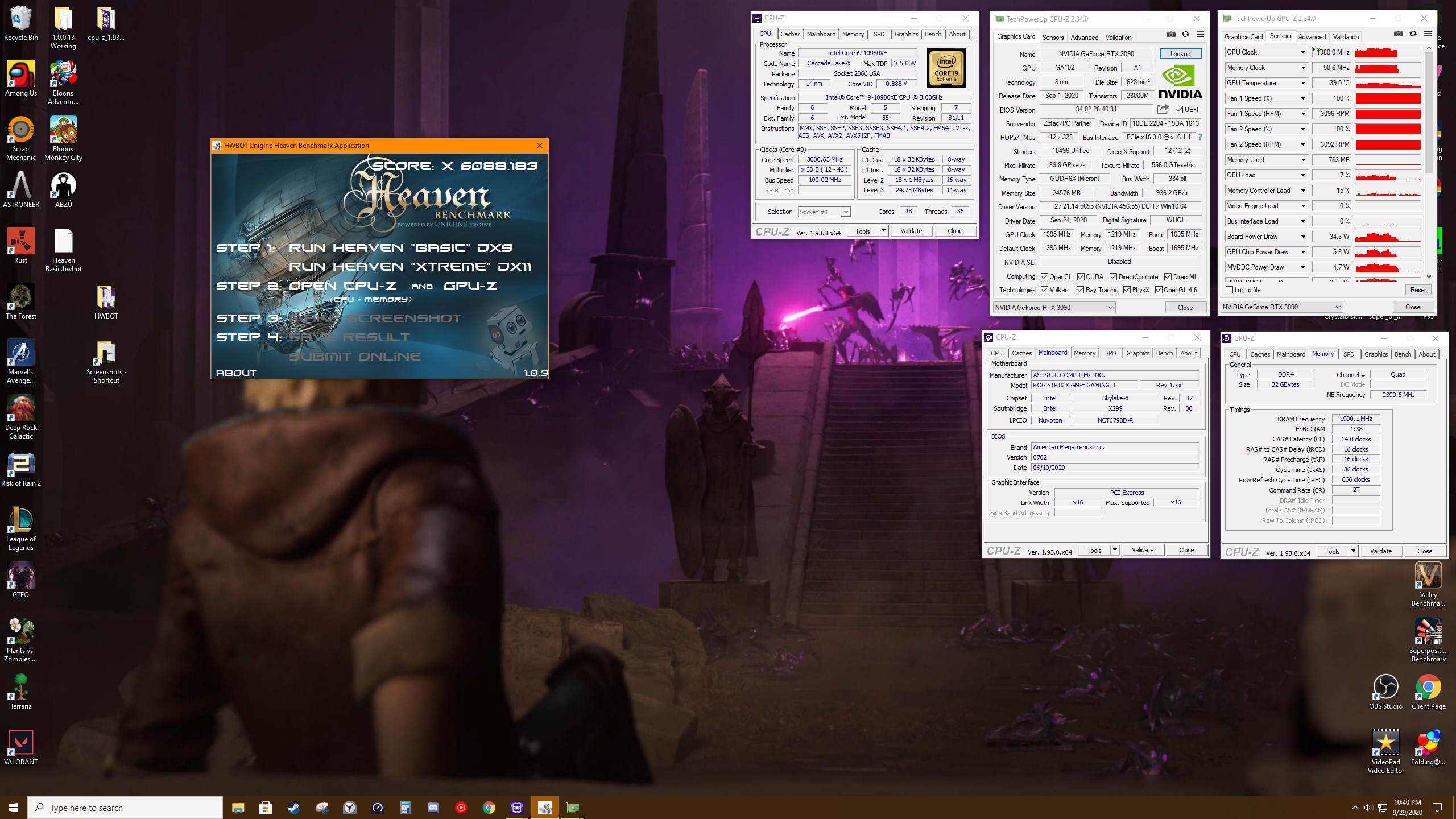Expand the Memory Used sensor dropdown
This screenshot has width=1456, height=819.
(1303, 160)
